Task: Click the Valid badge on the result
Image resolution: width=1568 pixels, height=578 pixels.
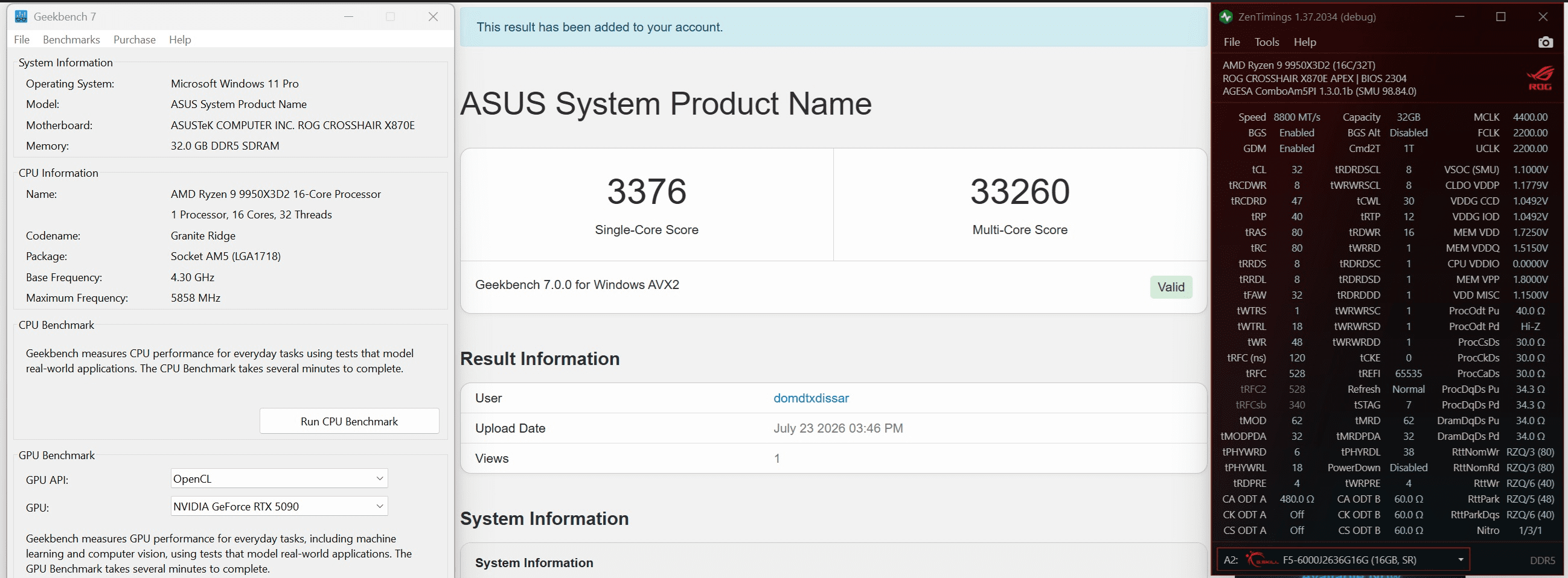Action: pyautogui.click(x=1171, y=287)
